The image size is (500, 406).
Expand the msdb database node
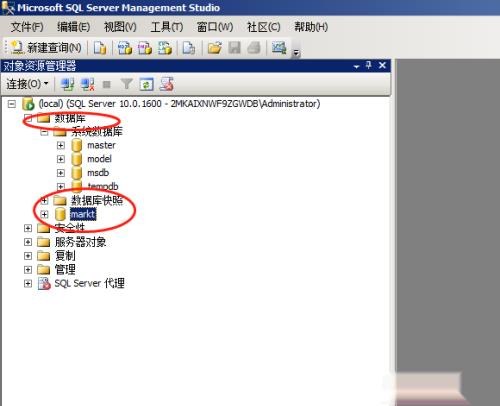61,173
